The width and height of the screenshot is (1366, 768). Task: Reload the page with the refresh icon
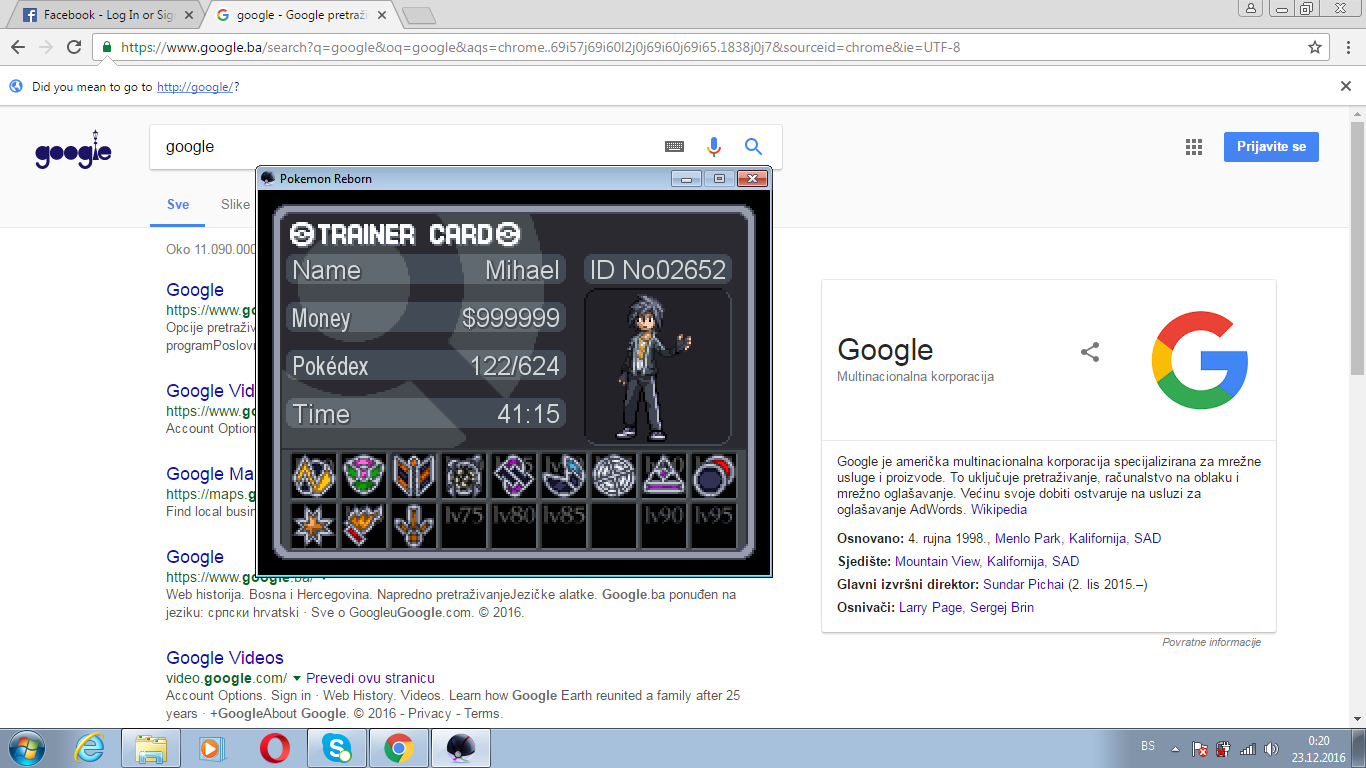point(73,47)
